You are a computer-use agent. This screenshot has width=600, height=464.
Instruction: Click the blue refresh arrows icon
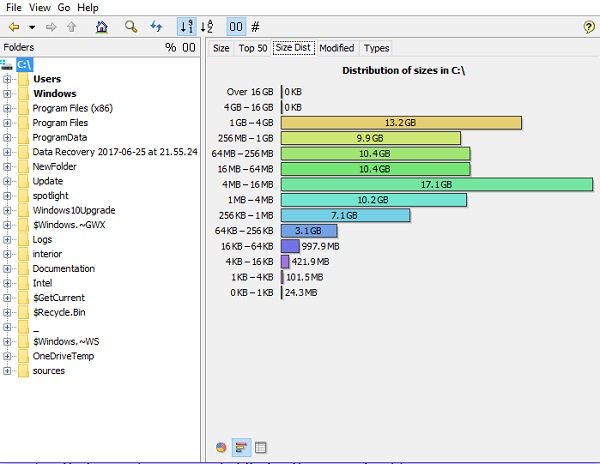tap(156, 26)
